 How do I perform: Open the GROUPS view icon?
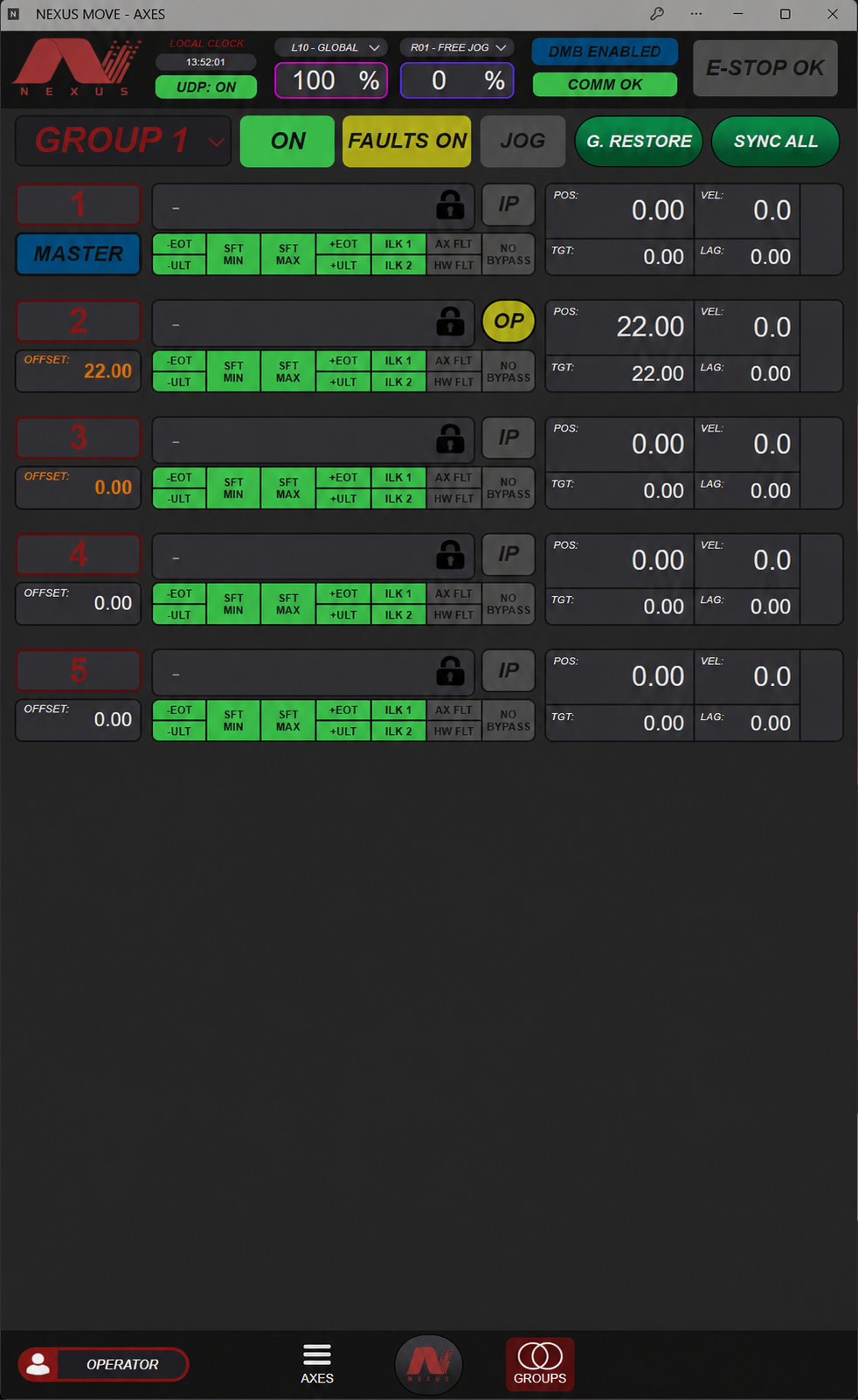[540, 1363]
